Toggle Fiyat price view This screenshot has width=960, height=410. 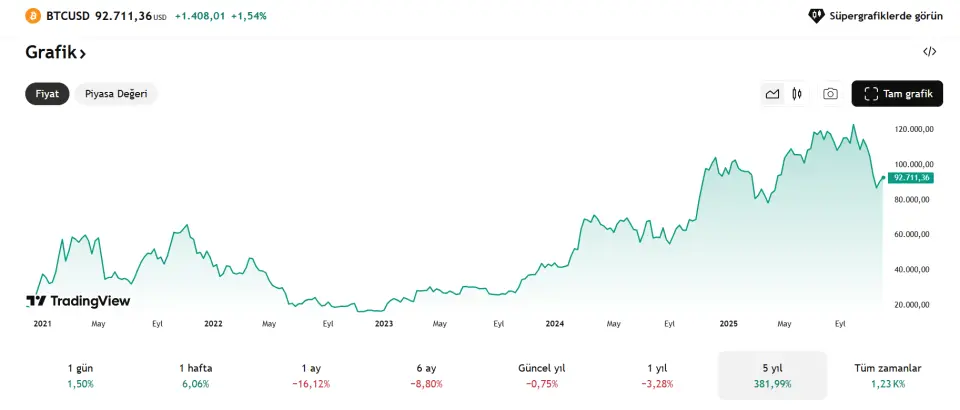pos(47,94)
